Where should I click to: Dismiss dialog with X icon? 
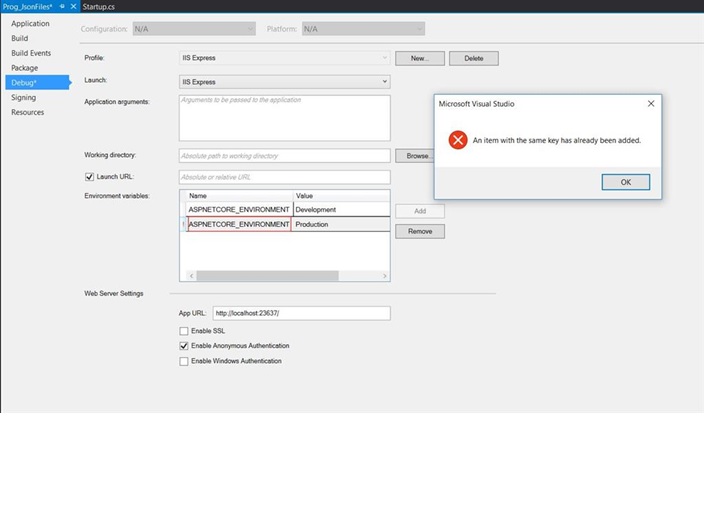(651, 103)
